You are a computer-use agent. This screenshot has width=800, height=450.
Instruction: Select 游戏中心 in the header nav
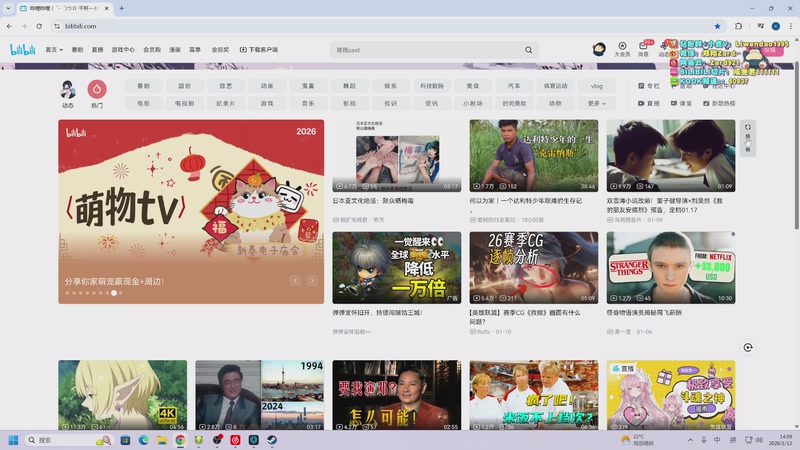click(x=123, y=49)
